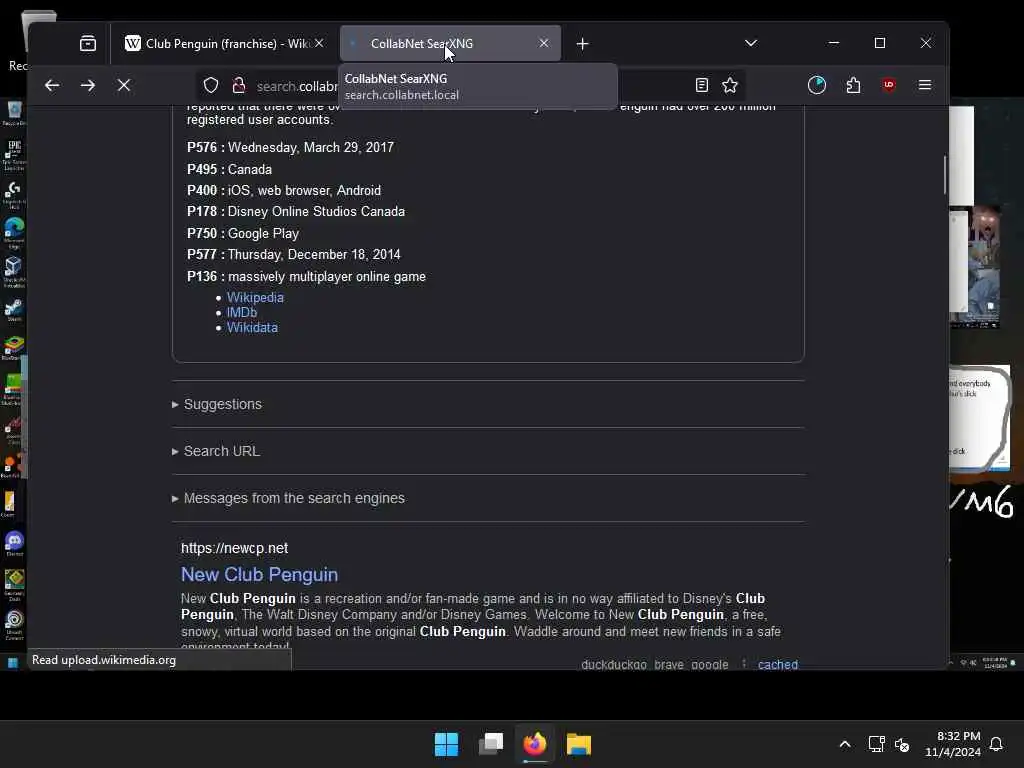Open the cached version link
The width and height of the screenshot is (1024, 768).
778,664
